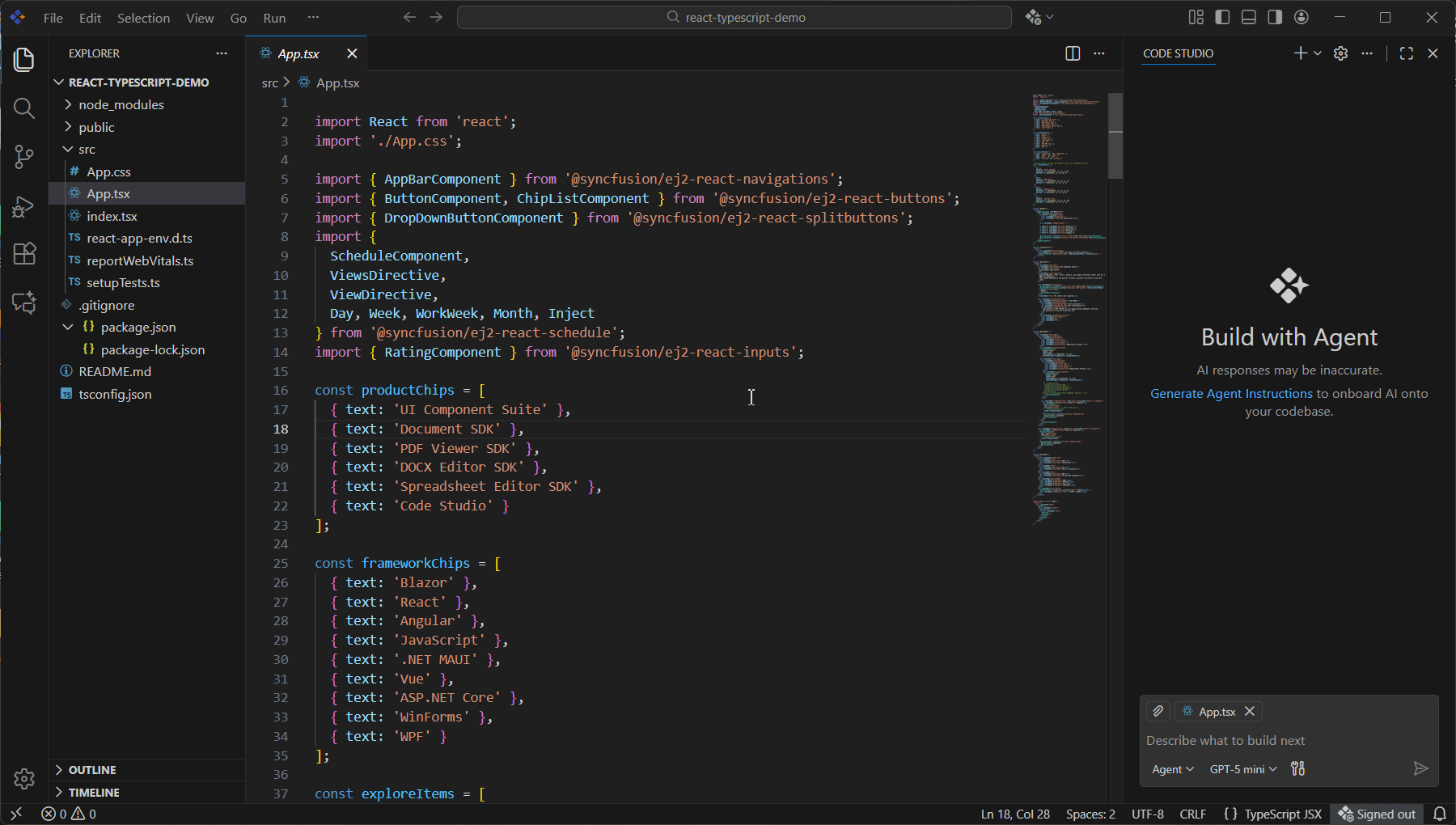Open the Selection menu
The height and width of the screenshot is (825, 1456).
143,18
